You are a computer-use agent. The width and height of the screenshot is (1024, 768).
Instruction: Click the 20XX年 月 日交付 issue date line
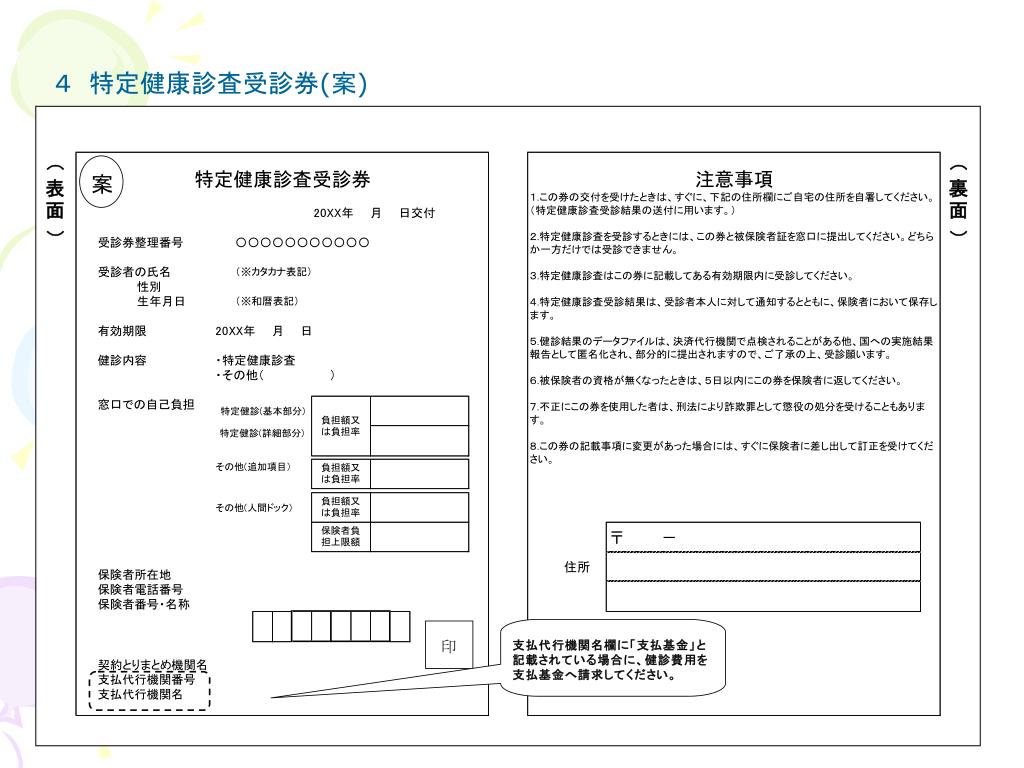[x=374, y=213]
